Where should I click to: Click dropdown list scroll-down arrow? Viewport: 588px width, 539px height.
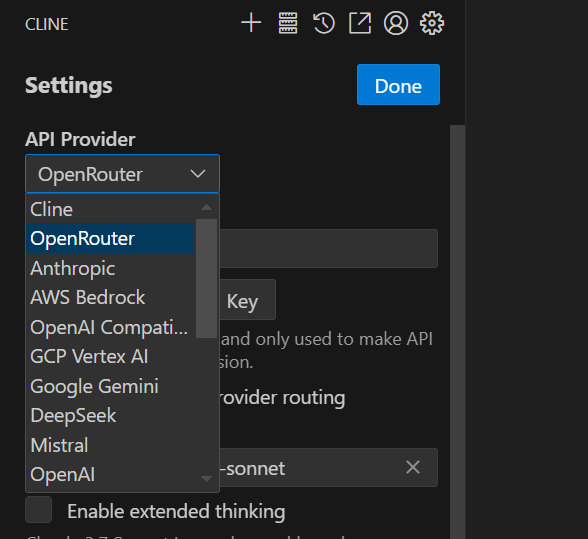pyautogui.click(x=206, y=479)
